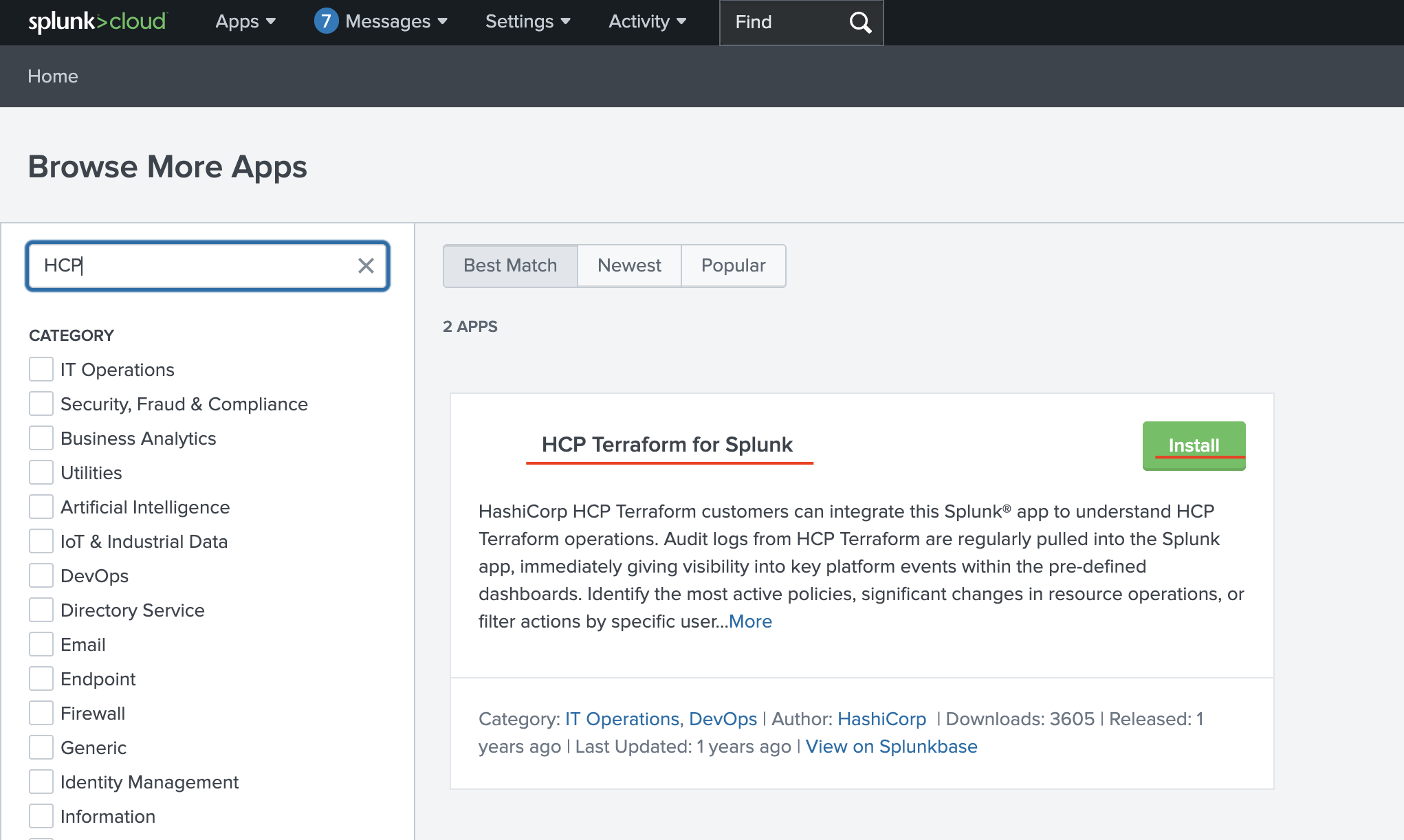
Task: Tick the Security, Fraud & Compliance checkbox
Action: [41, 404]
